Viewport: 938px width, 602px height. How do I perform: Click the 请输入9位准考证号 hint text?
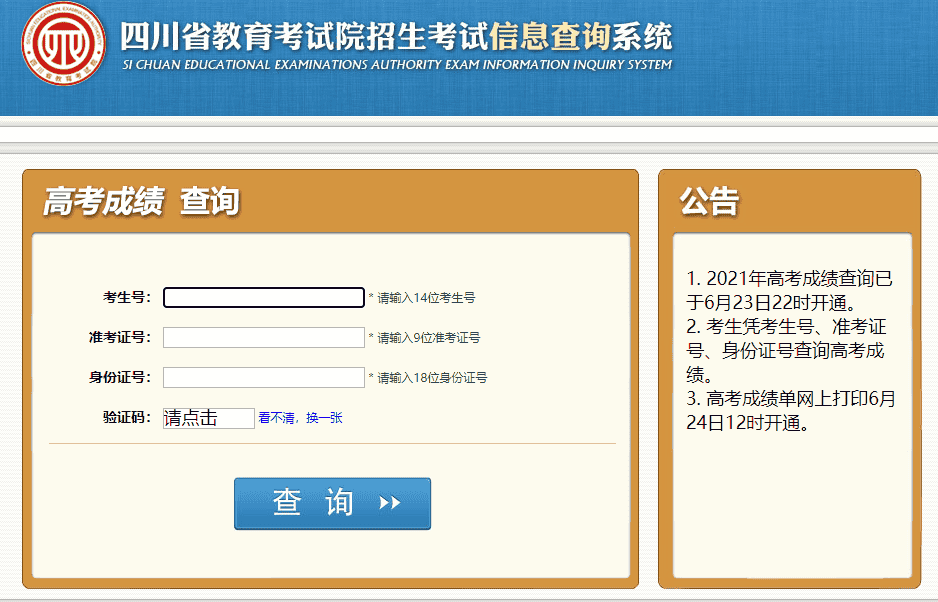pos(424,338)
